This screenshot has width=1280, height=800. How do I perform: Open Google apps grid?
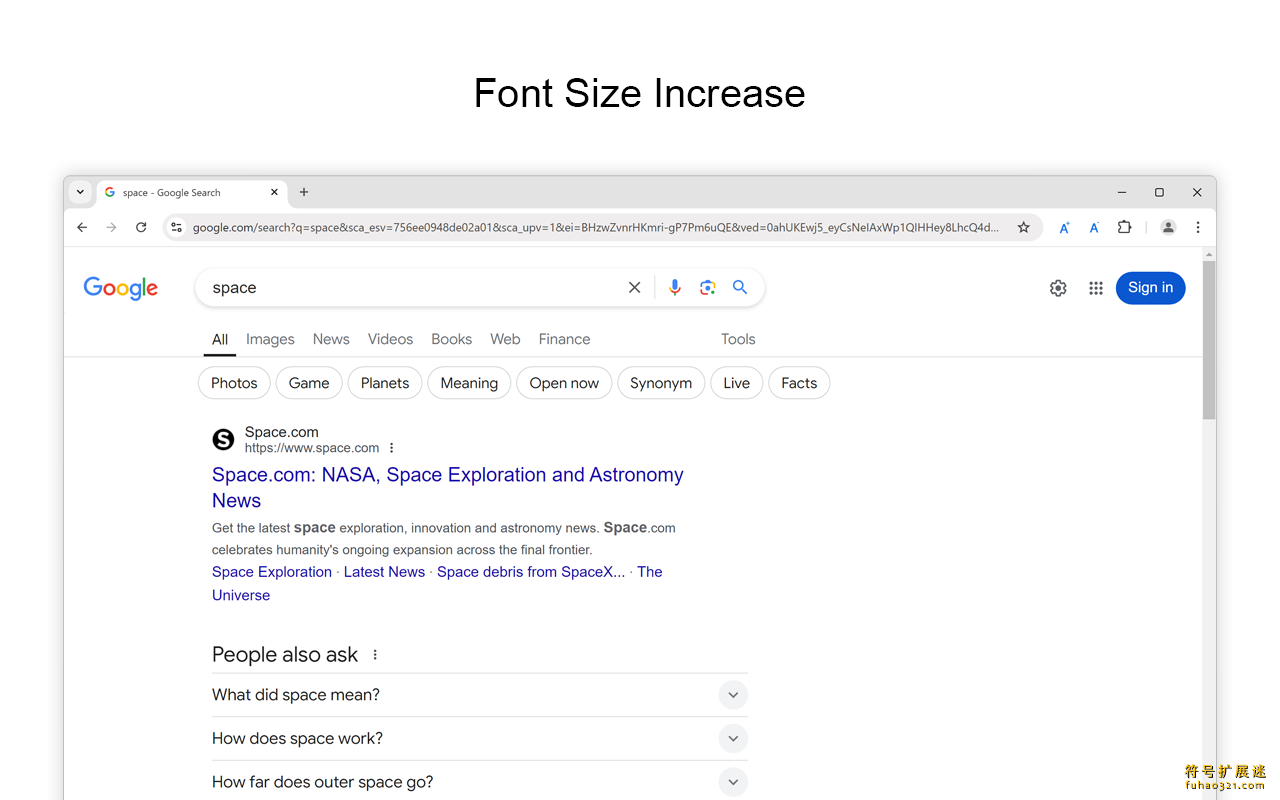point(1096,288)
